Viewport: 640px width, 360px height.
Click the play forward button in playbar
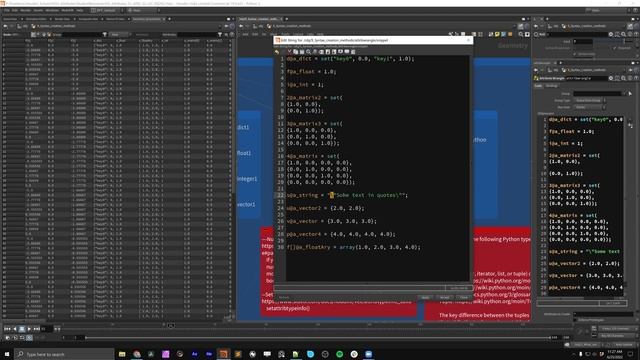click(29, 329)
